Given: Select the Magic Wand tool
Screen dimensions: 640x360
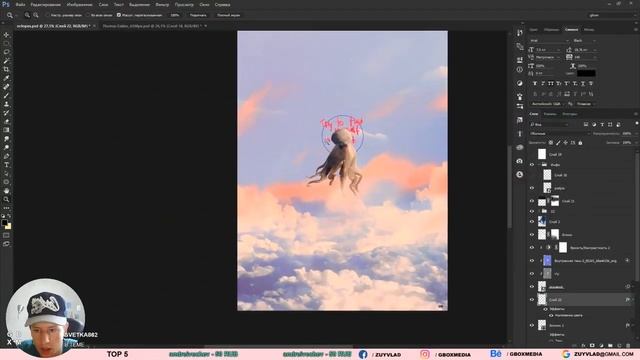Looking at the screenshot, I should click(6, 61).
